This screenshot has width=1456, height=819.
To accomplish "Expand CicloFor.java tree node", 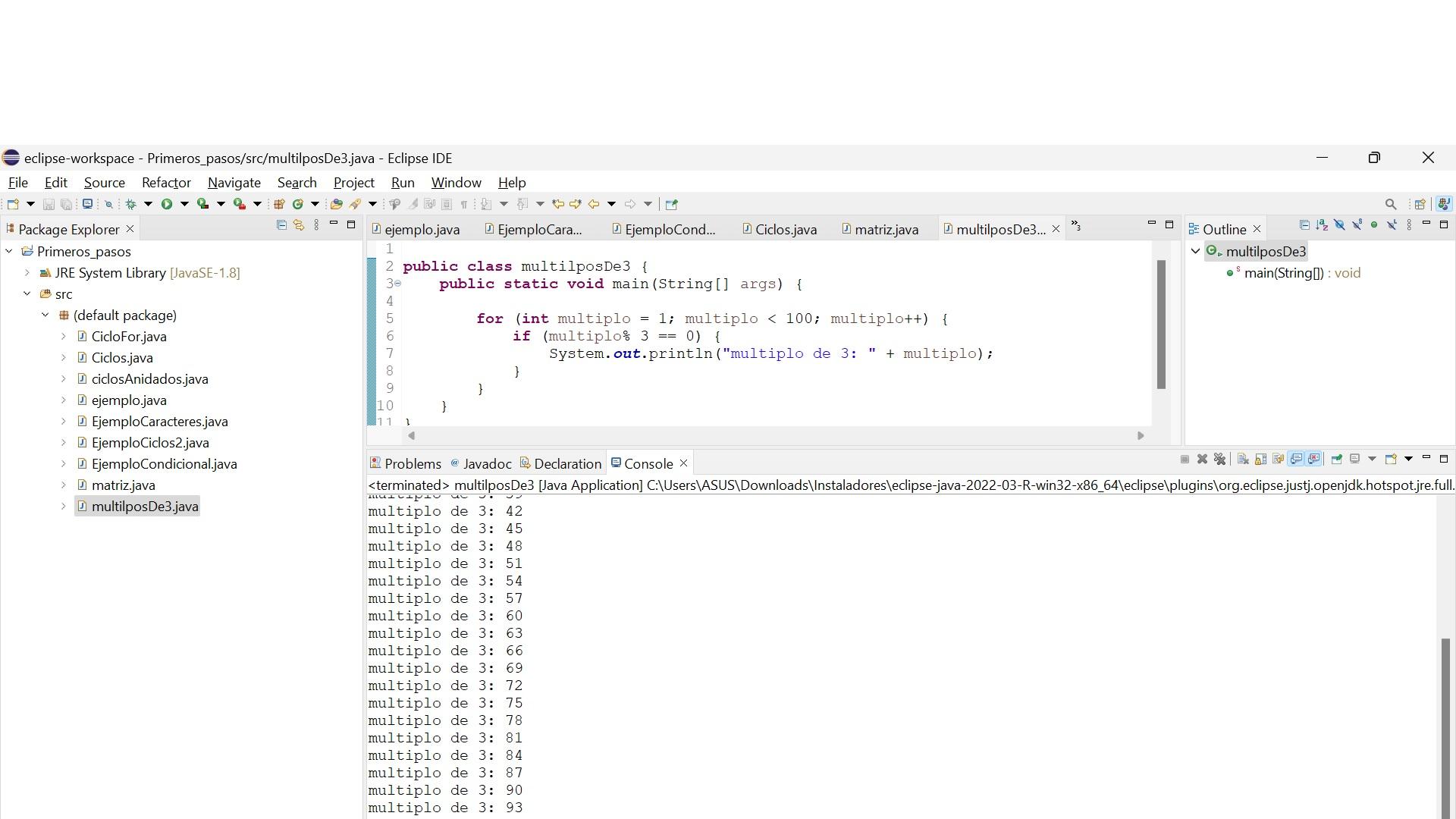I will pyautogui.click(x=64, y=336).
